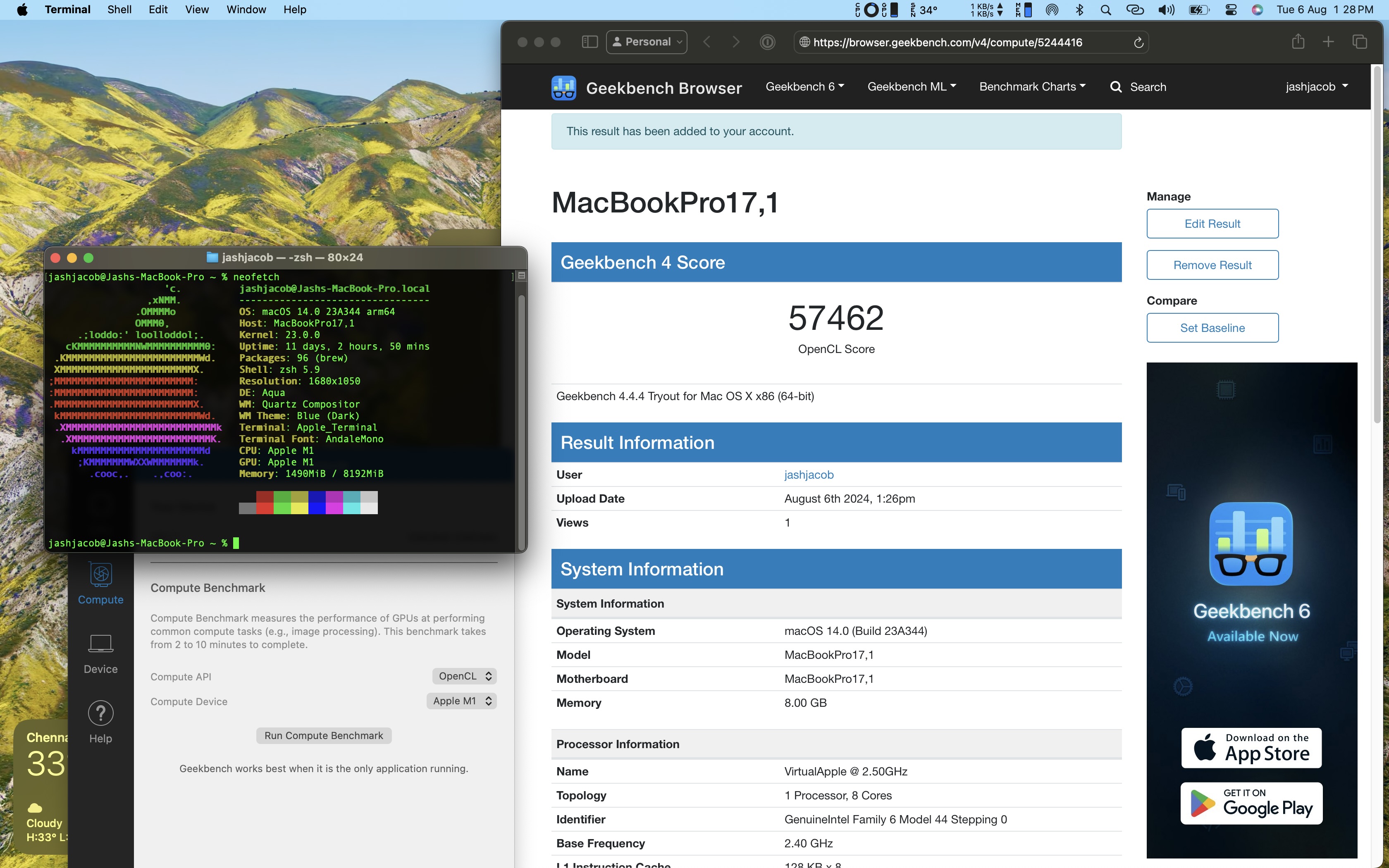Open the jashjacob account dropdown
The width and height of the screenshot is (1389, 868).
click(1317, 87)
